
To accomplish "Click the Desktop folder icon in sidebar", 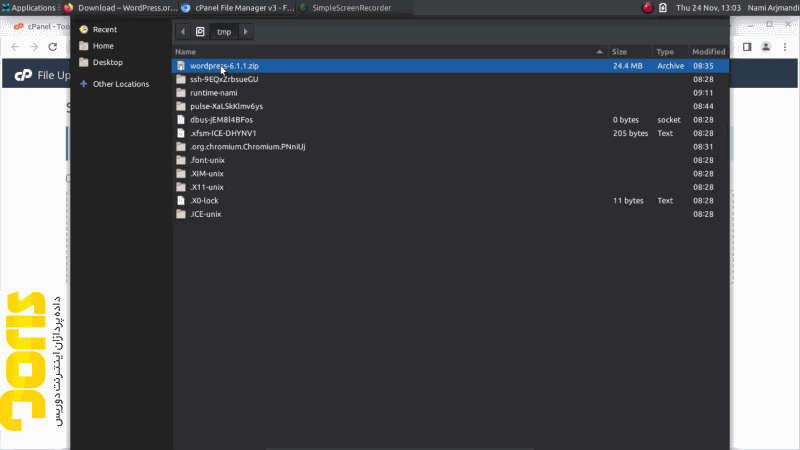I will (84, 62).
